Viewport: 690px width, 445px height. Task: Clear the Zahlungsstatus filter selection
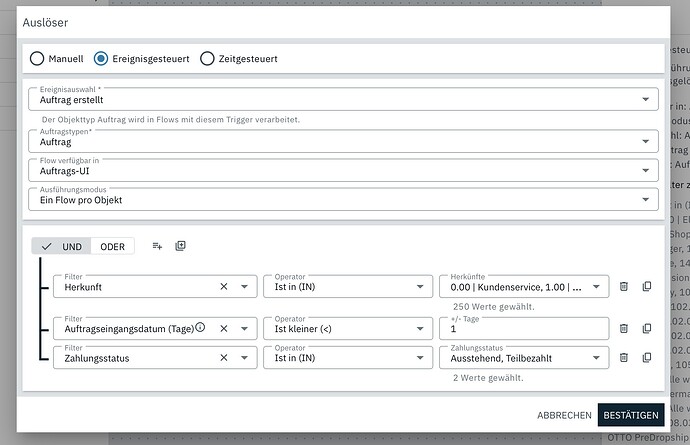[x=224, y=357]
